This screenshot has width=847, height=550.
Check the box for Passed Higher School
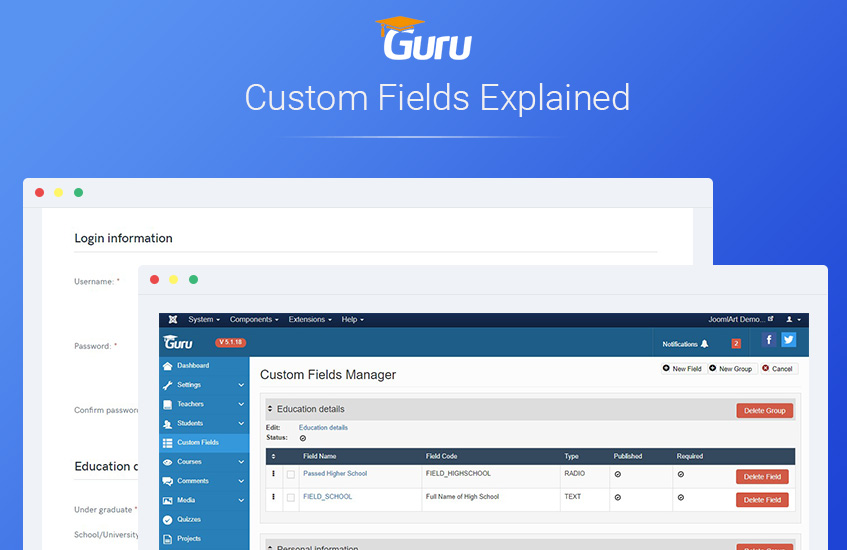pyautogui.click(x=291, y=474)
